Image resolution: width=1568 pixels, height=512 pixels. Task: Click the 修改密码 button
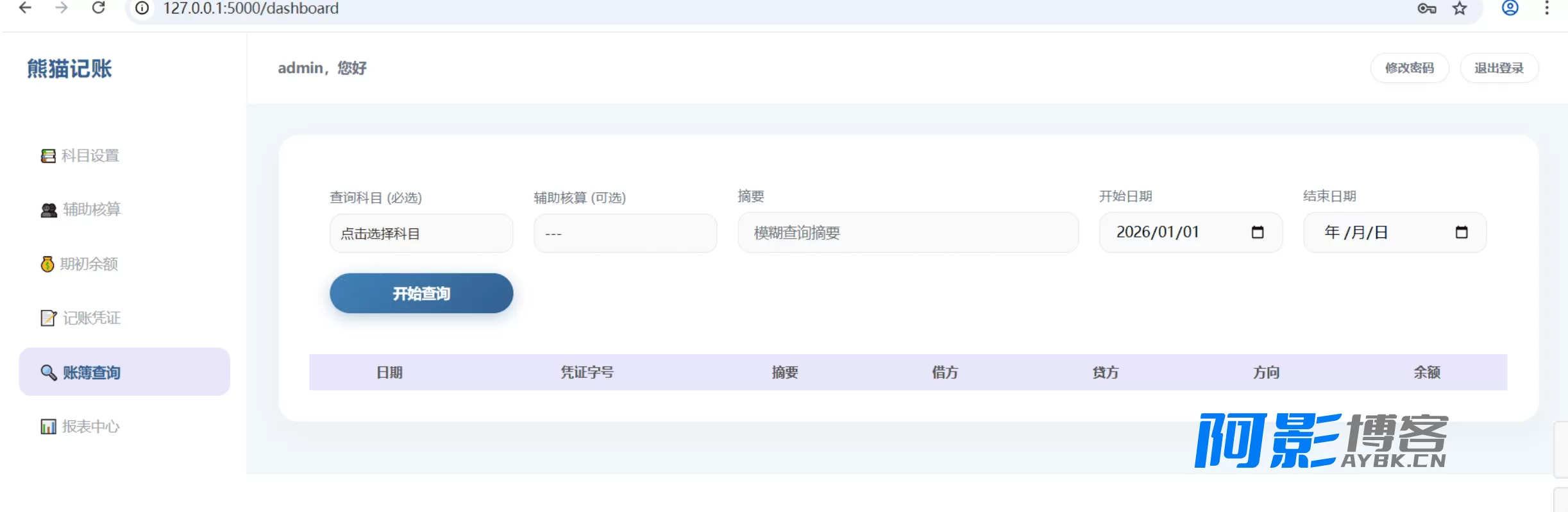pyautogui.click(x=1410, y=68)
